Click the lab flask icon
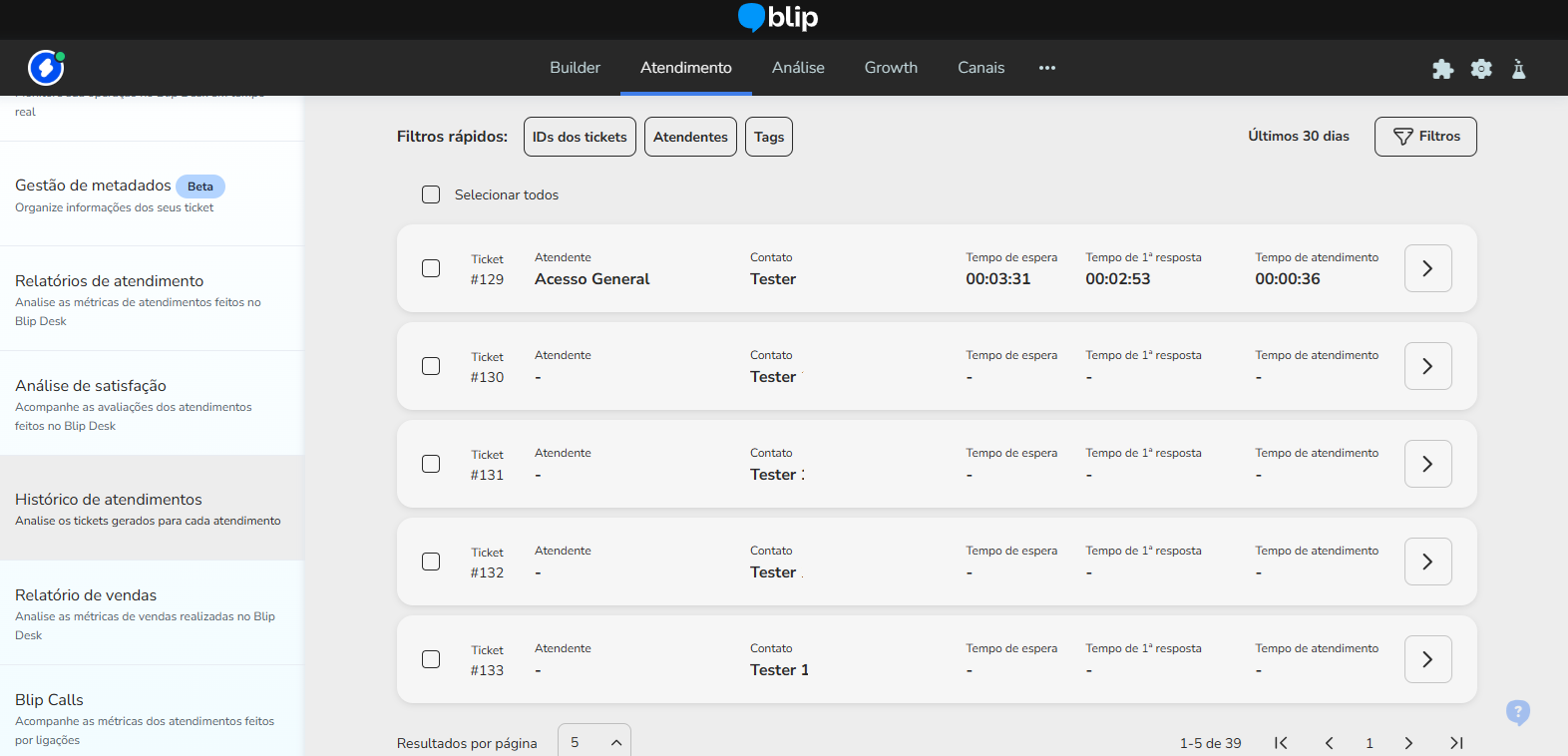This screenshot has width=1568, height=756. pyautogui.click(x=1518, y=69)
